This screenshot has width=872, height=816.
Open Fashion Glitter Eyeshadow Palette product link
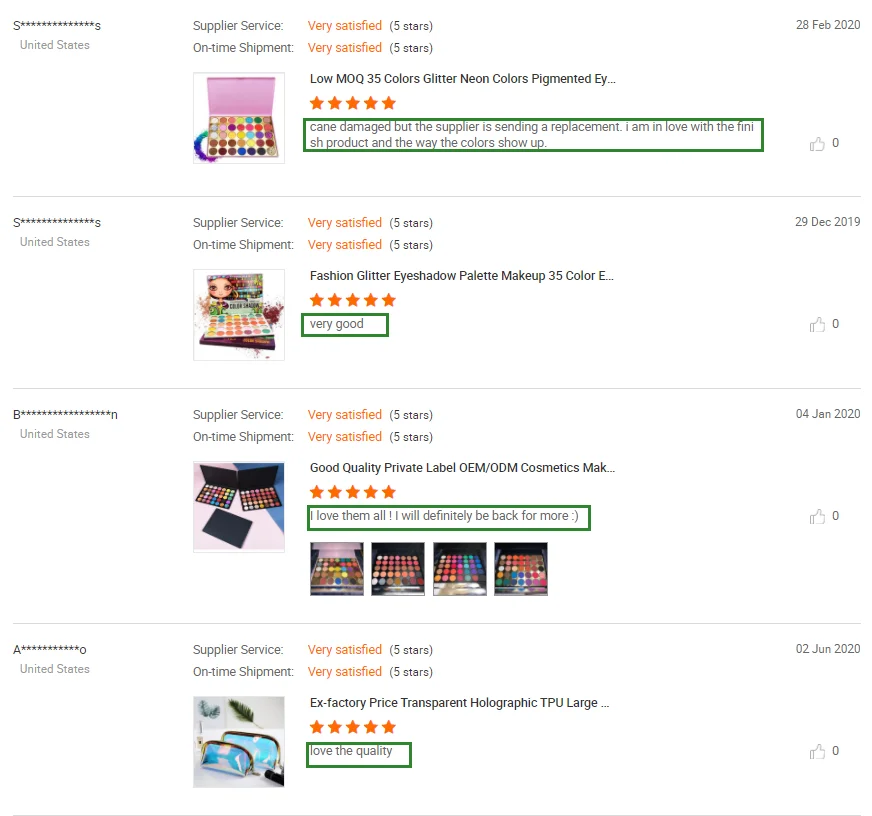pyautogui.click(x=461, y=276)
